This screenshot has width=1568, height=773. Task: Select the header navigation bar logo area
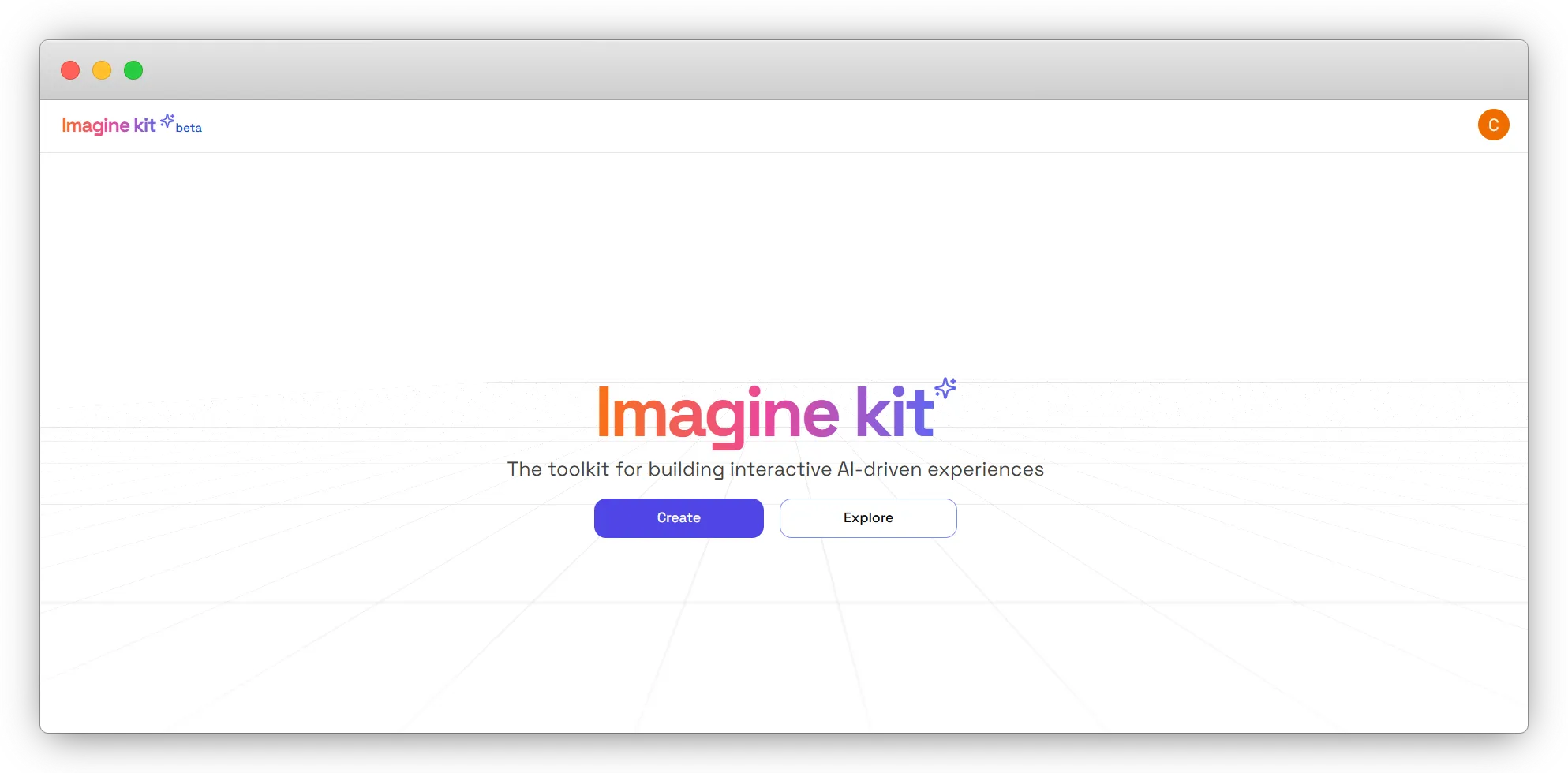[x=130, y=125]
